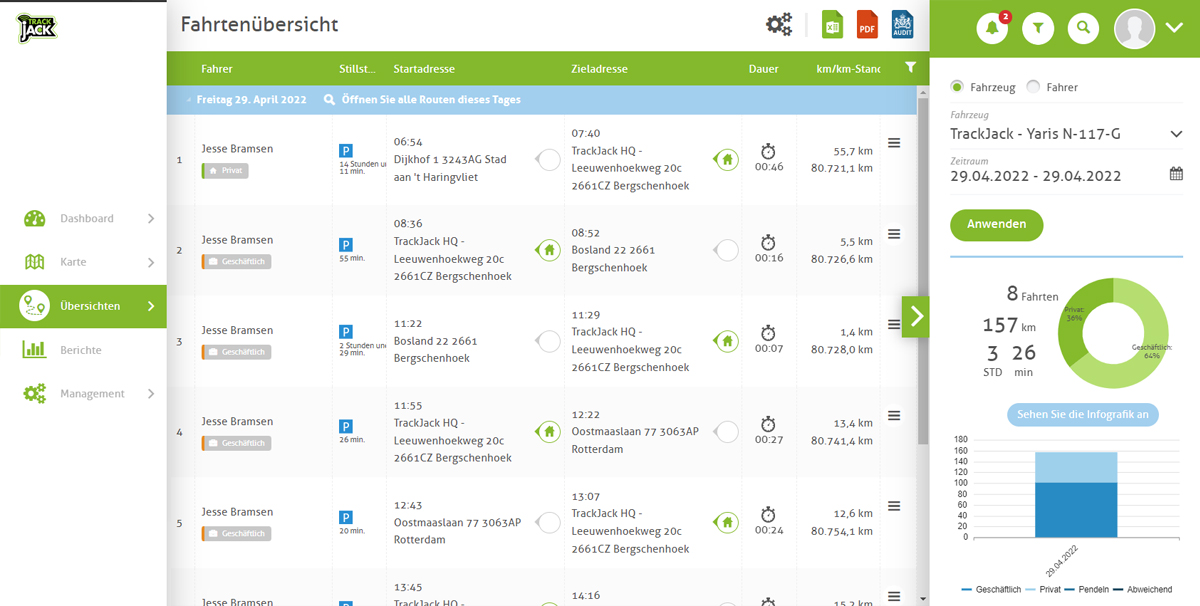Image resolution: width=1200 pixels, height=606 pixels.
Task: Open all routes of this day link
Action: (x=431, y=100)
